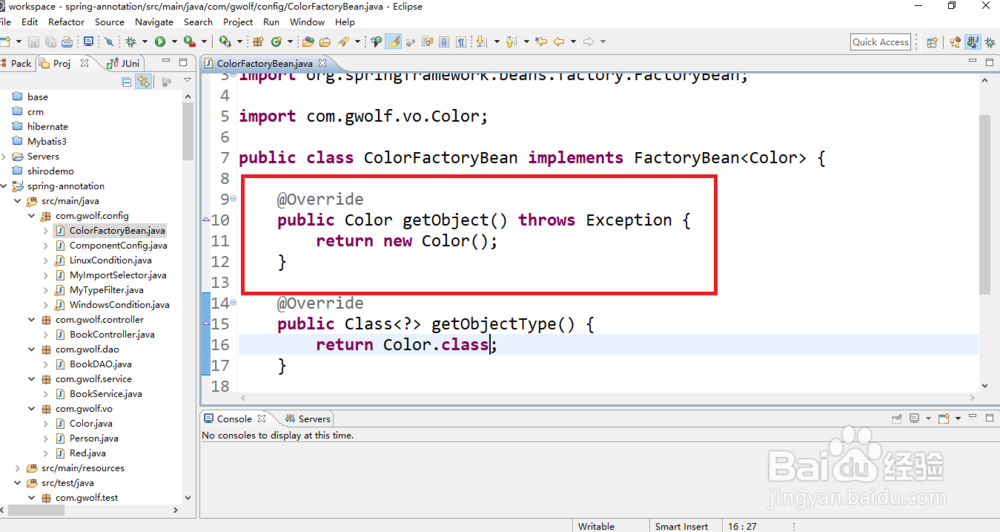Click the Project Explorer vertical scrollbar
The width and height of the screenshot is (1000, 532).
pos(188,131)
